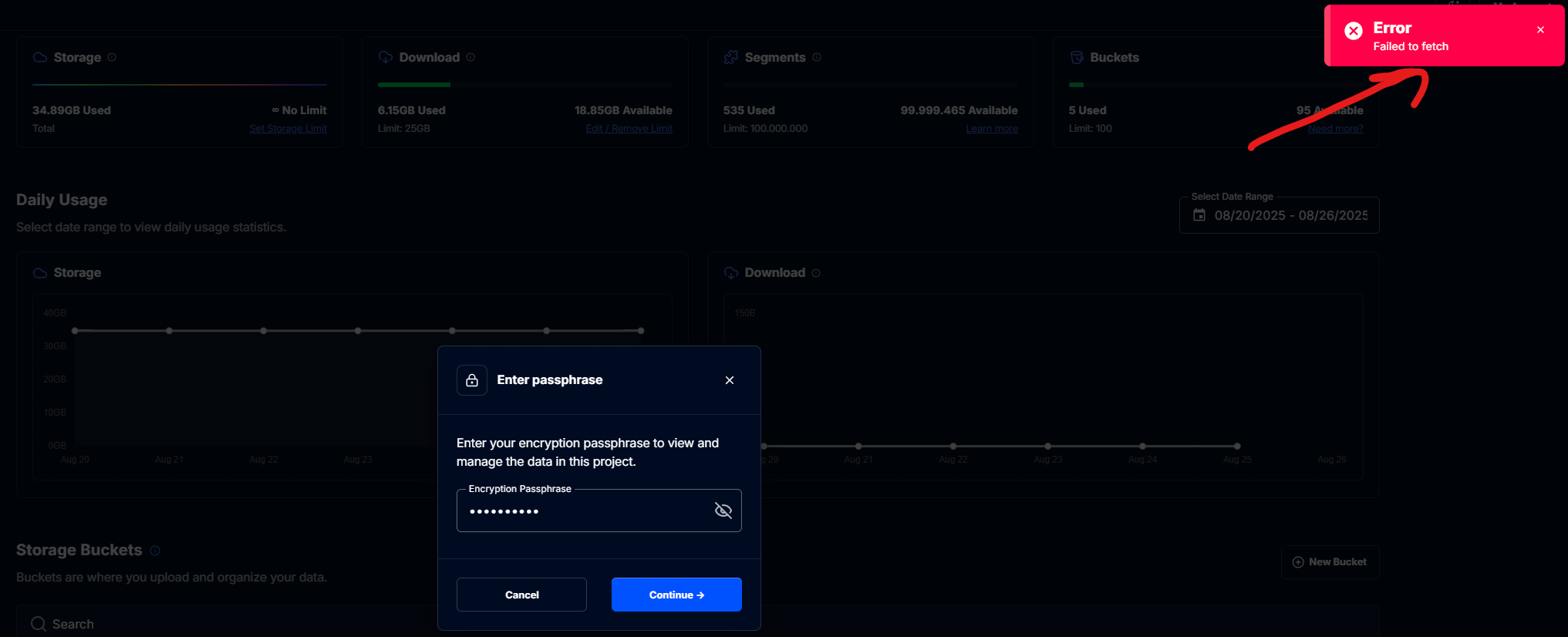Click the bucket Search field

coord(231,624)
